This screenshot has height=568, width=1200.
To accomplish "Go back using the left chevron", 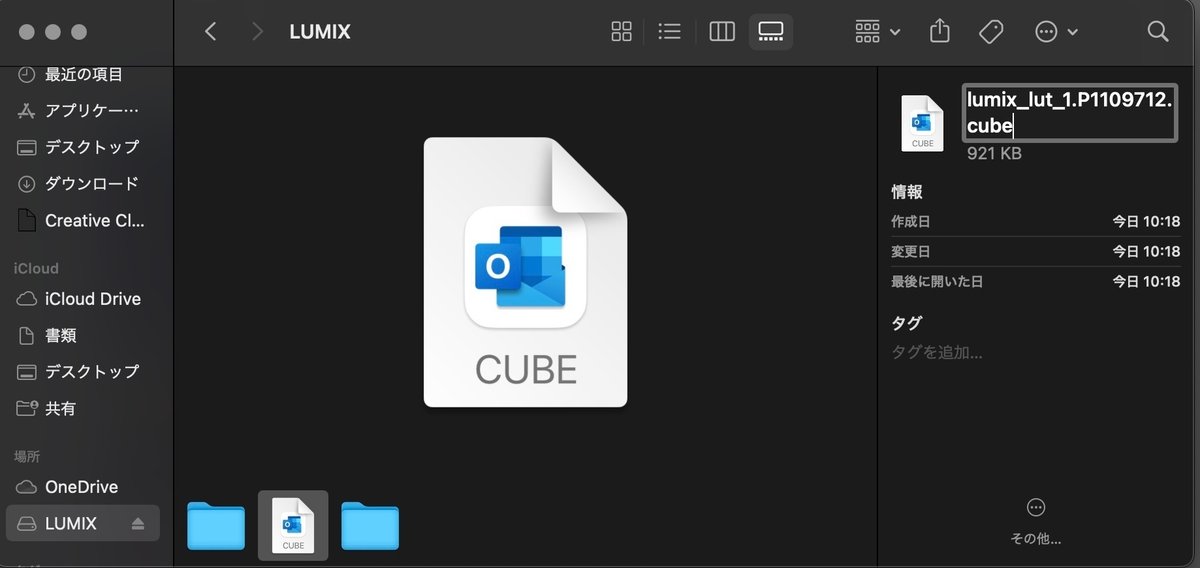I will (x=210, y=32).
